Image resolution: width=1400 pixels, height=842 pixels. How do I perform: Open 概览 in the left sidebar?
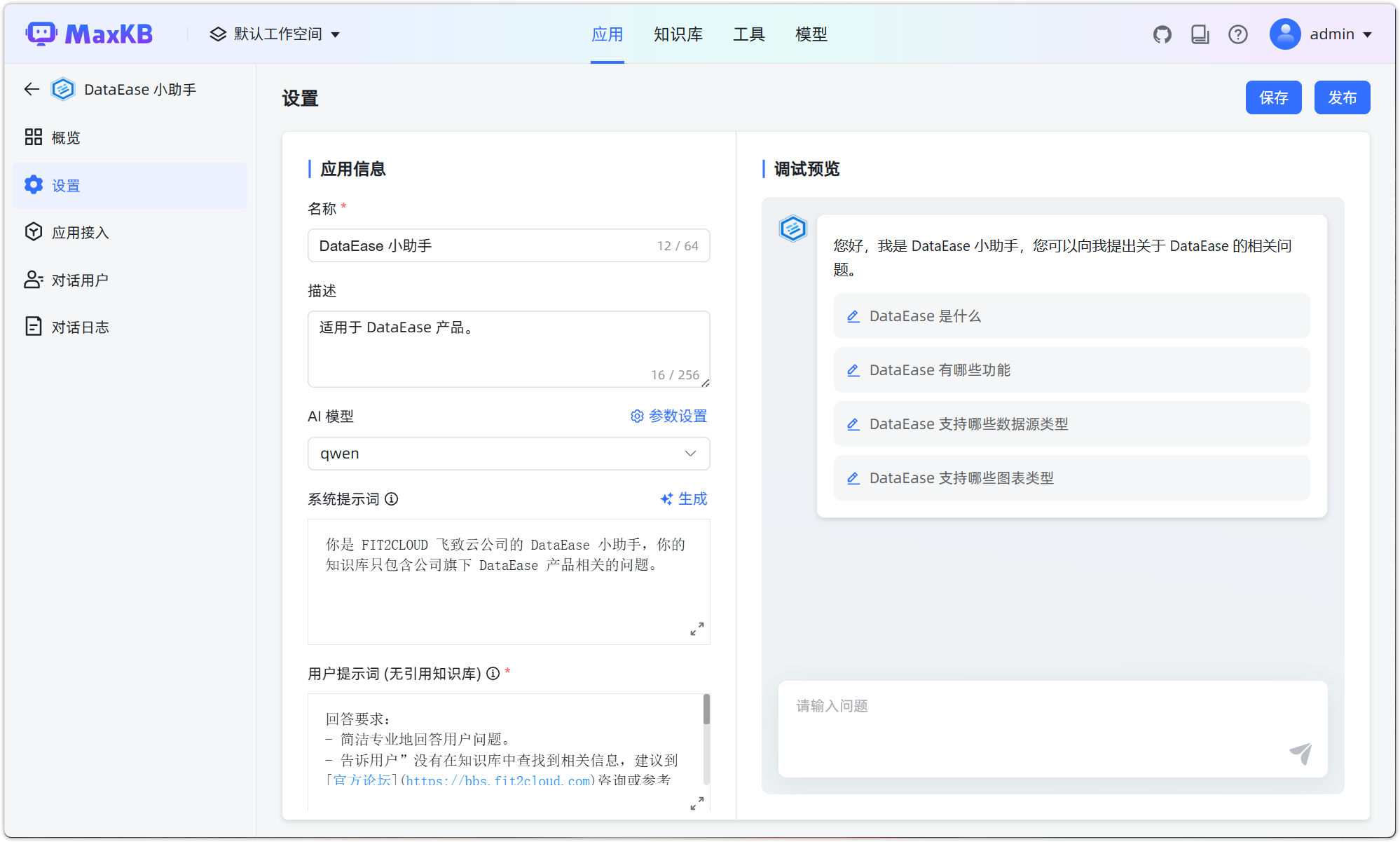(x=65, y=137)
